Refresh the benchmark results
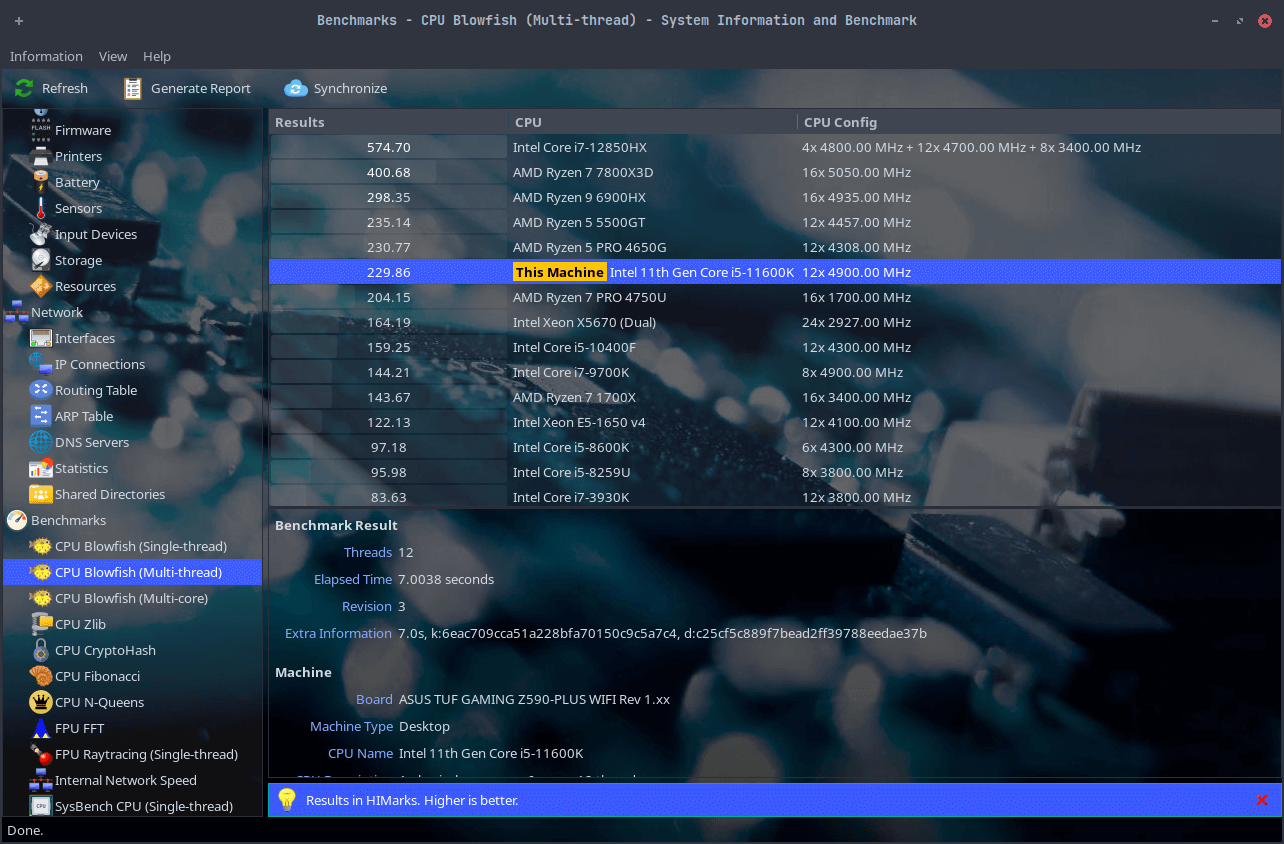The image size is (1284, 844). (51, 88)
